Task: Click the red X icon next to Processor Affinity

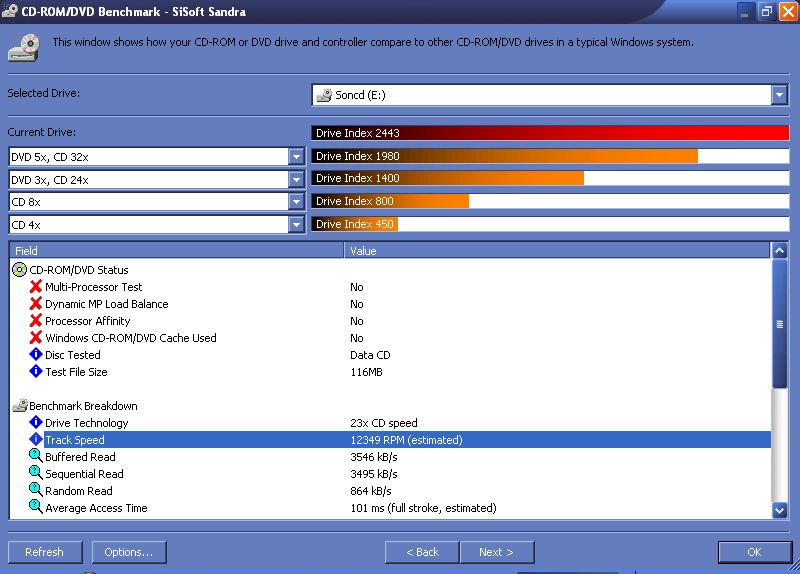Action: [36, 321]
